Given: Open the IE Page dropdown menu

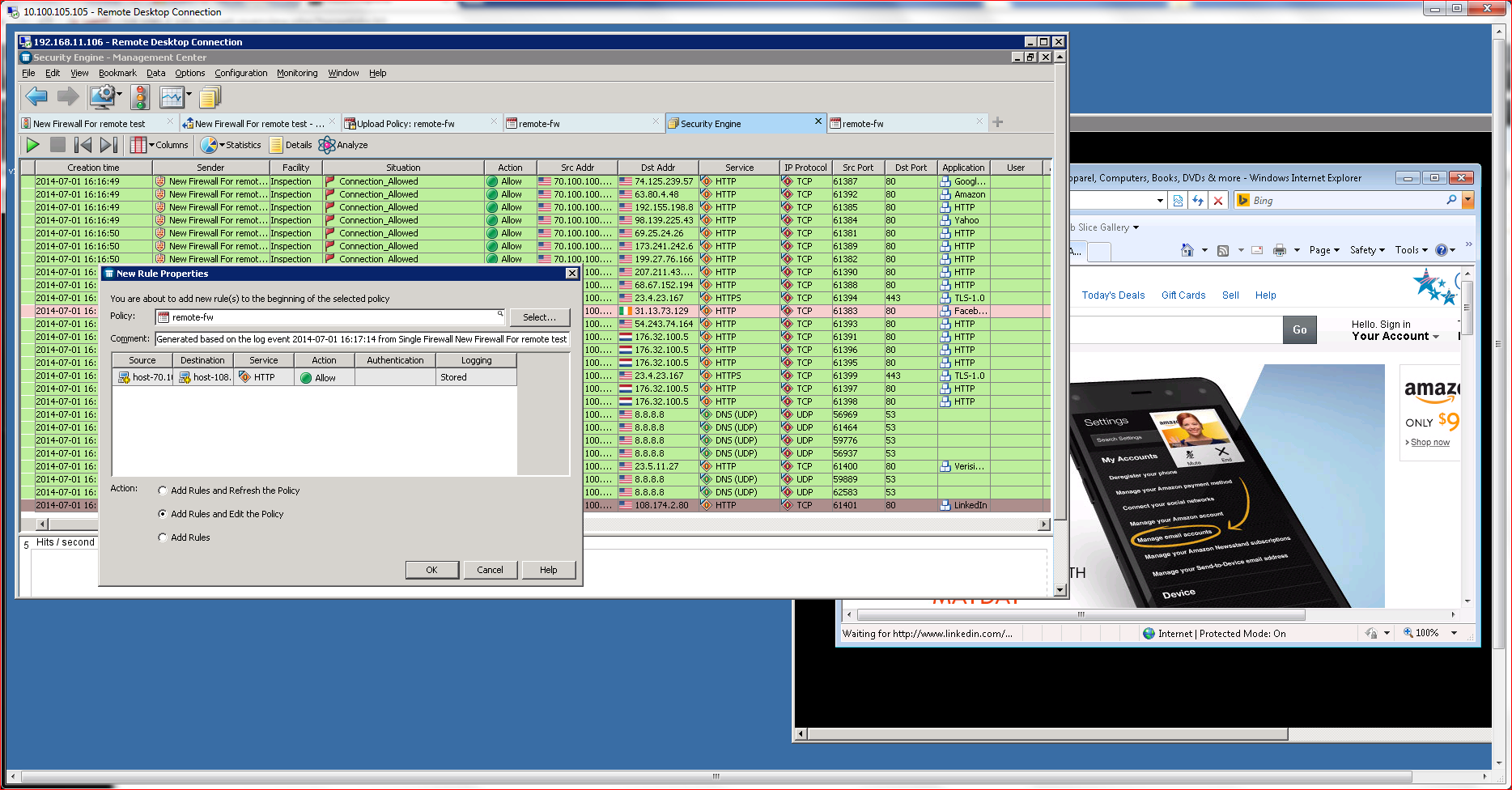Looking at the screenshot, I should [1325, 250].
